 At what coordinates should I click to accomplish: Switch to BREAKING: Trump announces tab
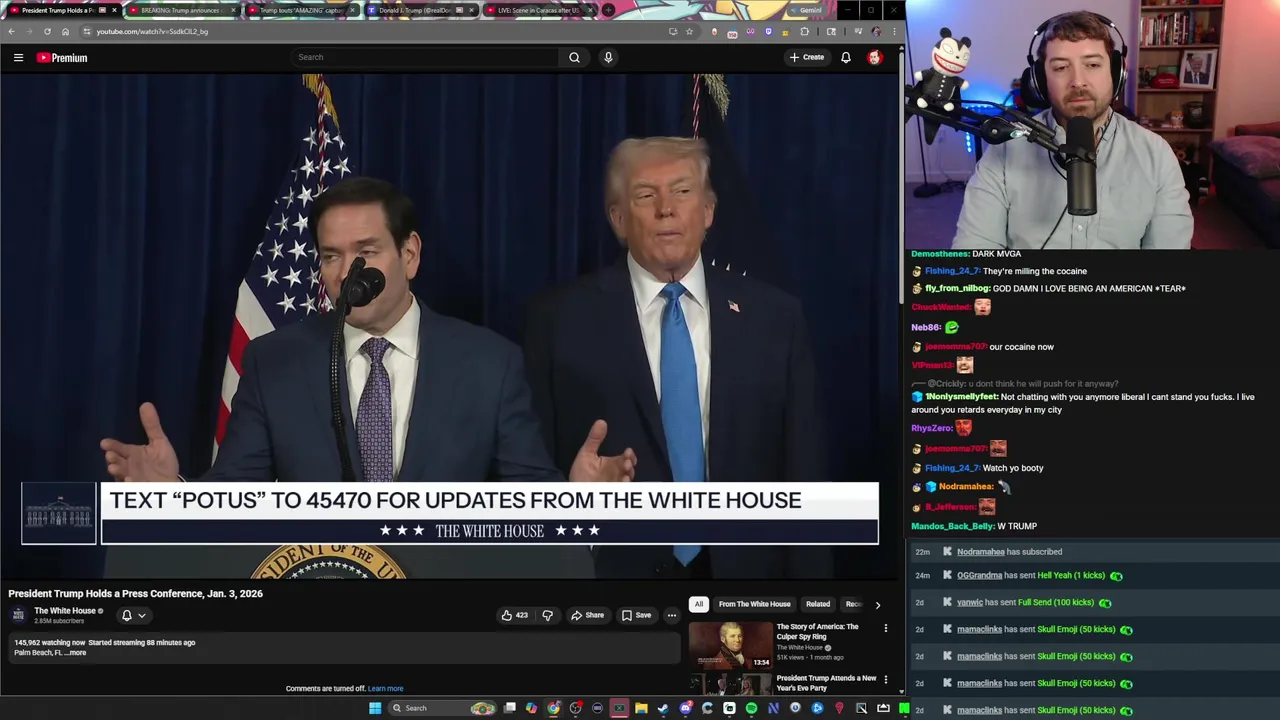pyautogui.click(x=181, y=10)
